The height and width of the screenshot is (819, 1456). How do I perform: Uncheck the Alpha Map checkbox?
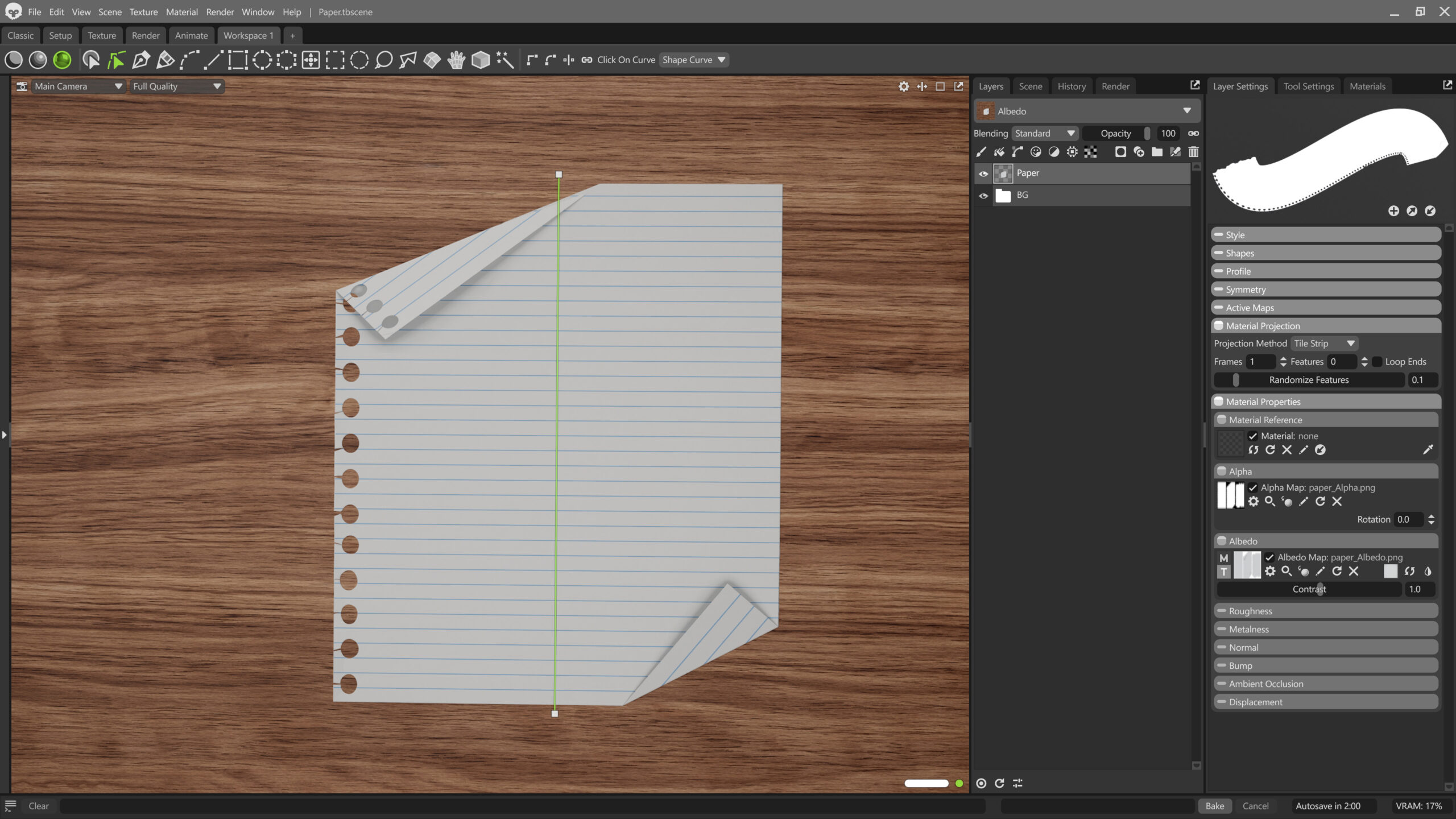[x=1252, y=487]
